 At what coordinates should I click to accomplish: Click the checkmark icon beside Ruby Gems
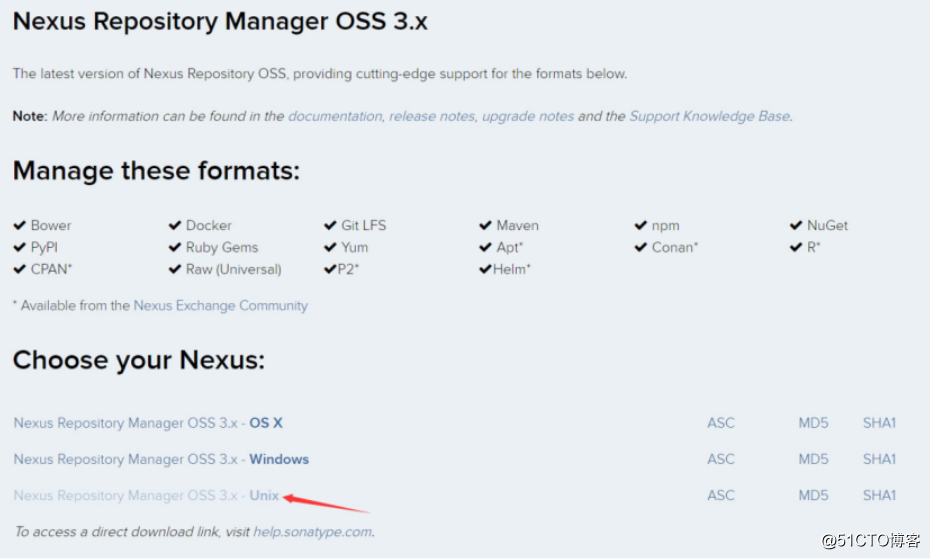[174, 247]
